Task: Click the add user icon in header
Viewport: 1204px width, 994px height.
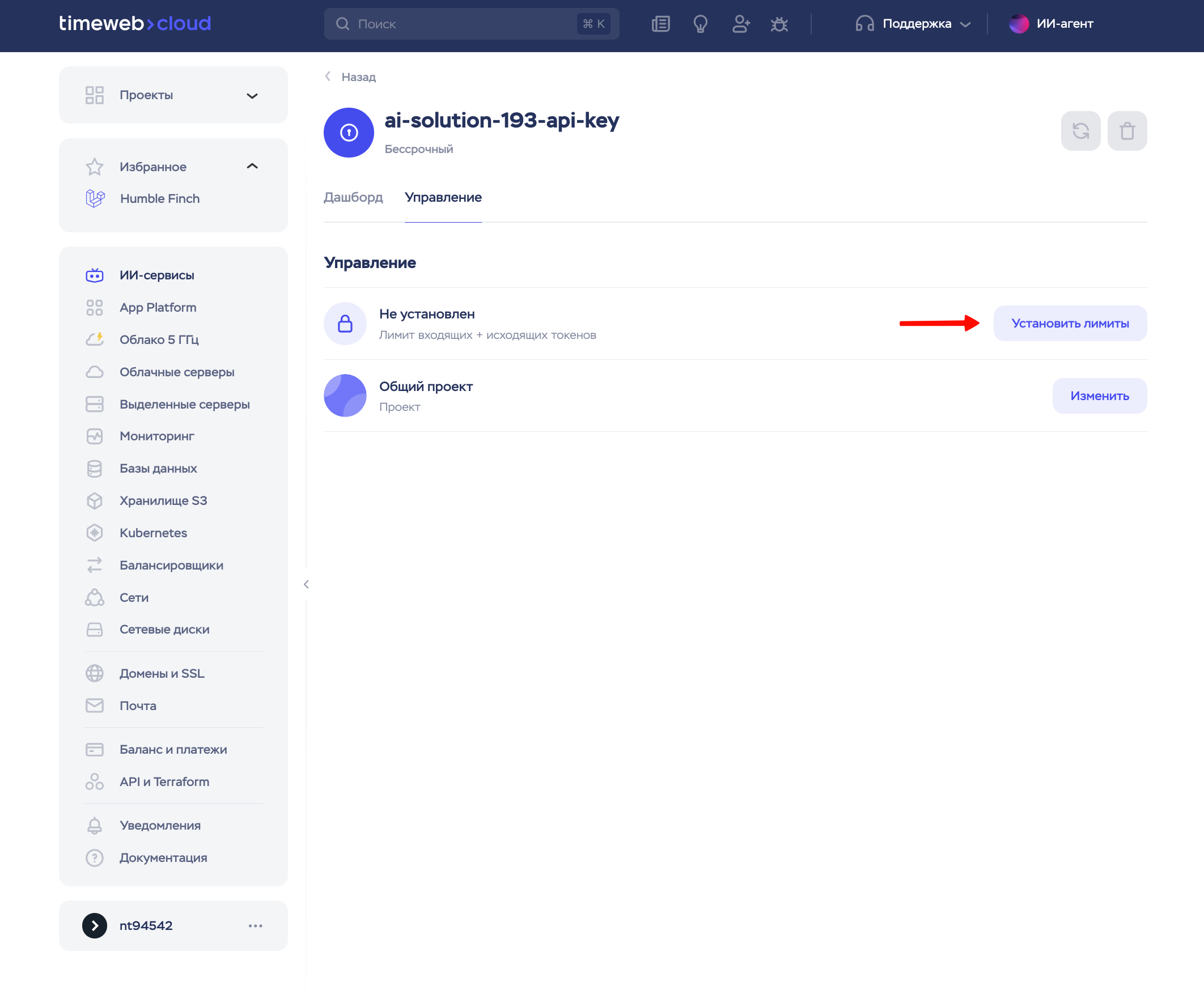Action: [741, 24]
